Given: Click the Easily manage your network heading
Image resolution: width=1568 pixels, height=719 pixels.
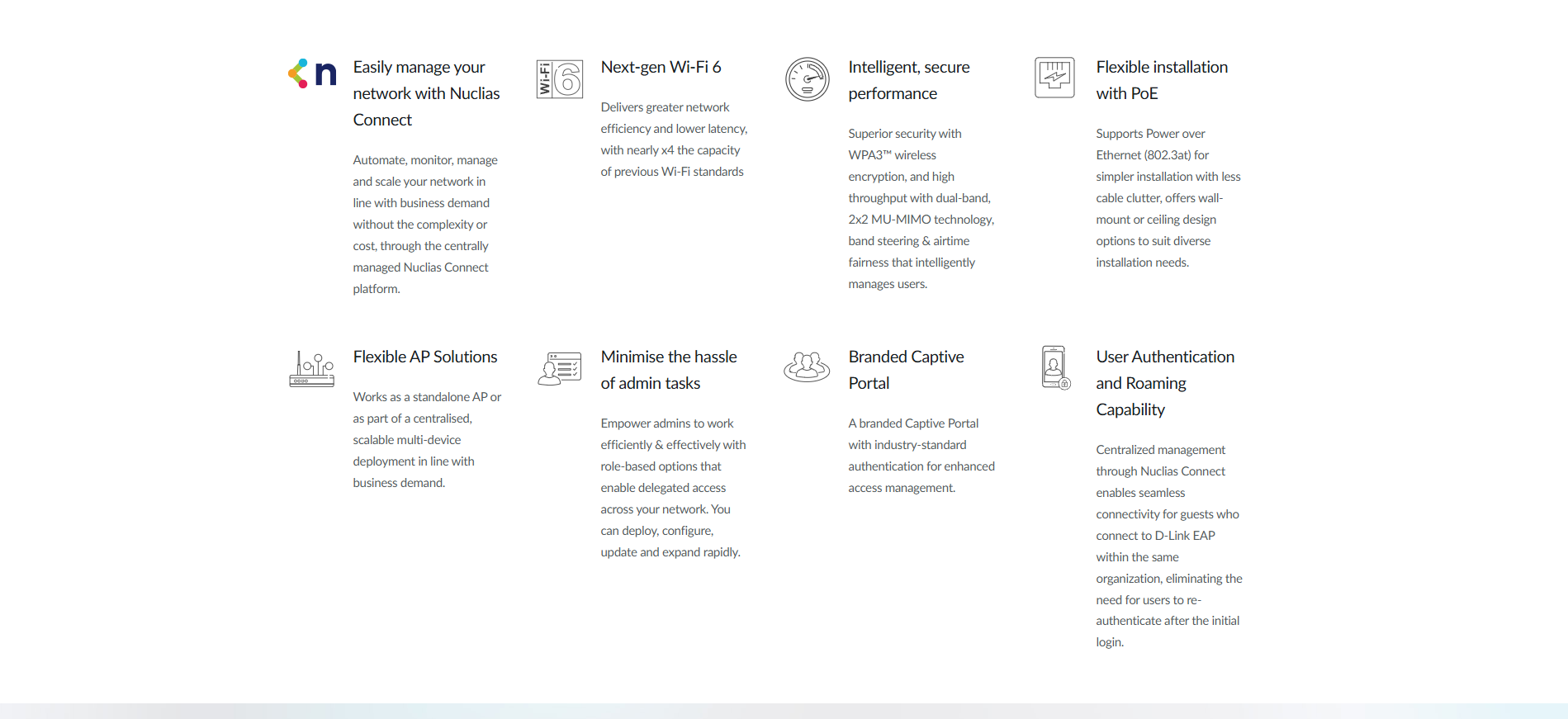Looking at the screenshot, I should coord(426,93).
